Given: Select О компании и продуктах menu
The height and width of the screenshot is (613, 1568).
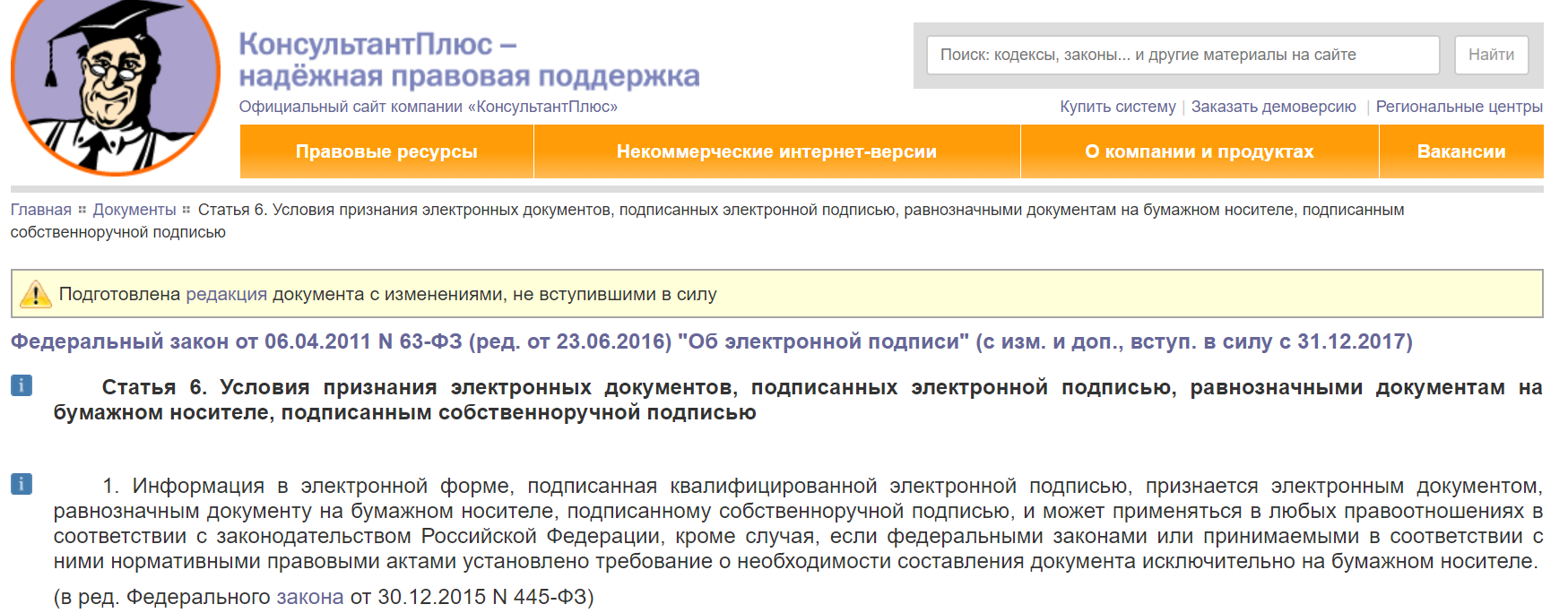Looking at the screenshot, I should coord(1199,151).
